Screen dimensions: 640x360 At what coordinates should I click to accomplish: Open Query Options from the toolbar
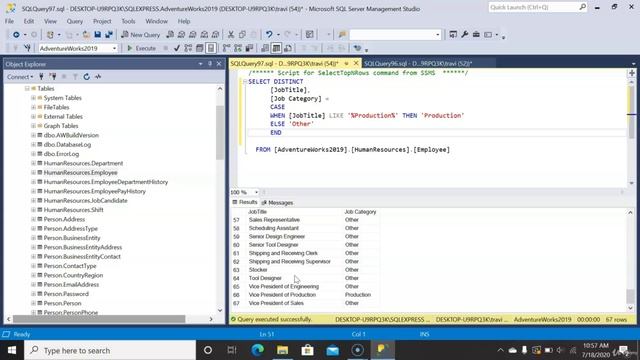tap(200, 48)
